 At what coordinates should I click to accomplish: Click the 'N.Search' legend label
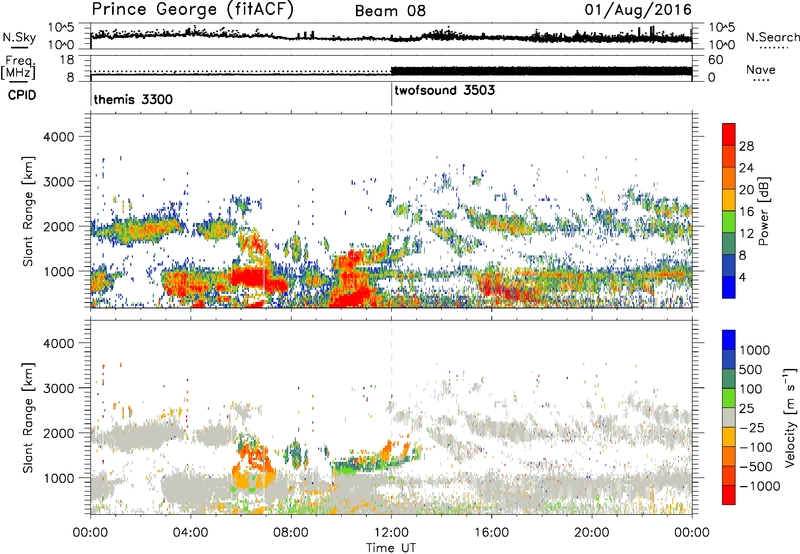pos(773,37)
